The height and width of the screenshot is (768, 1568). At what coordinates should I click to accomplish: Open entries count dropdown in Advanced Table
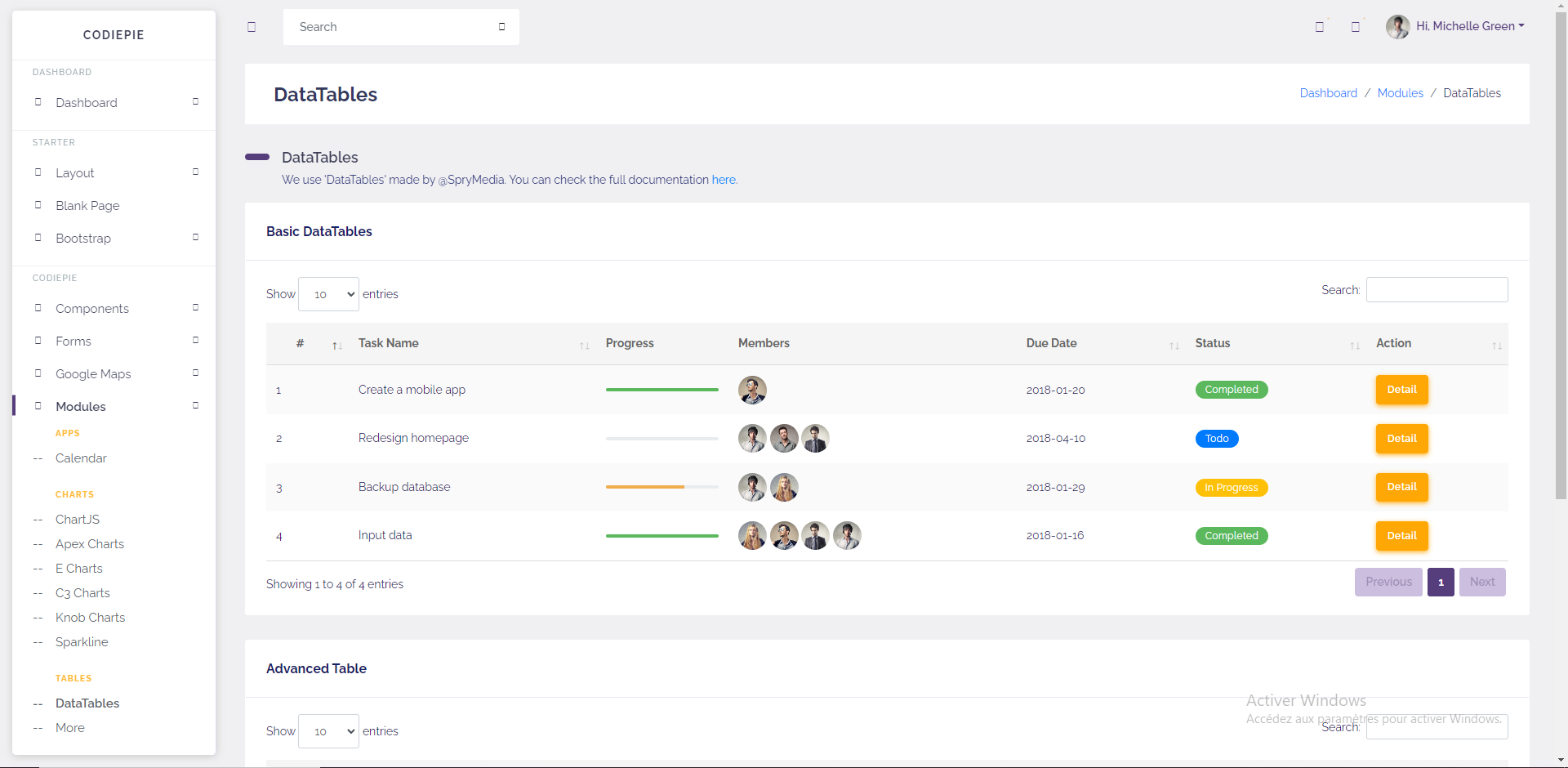click(x=328, y=731)
